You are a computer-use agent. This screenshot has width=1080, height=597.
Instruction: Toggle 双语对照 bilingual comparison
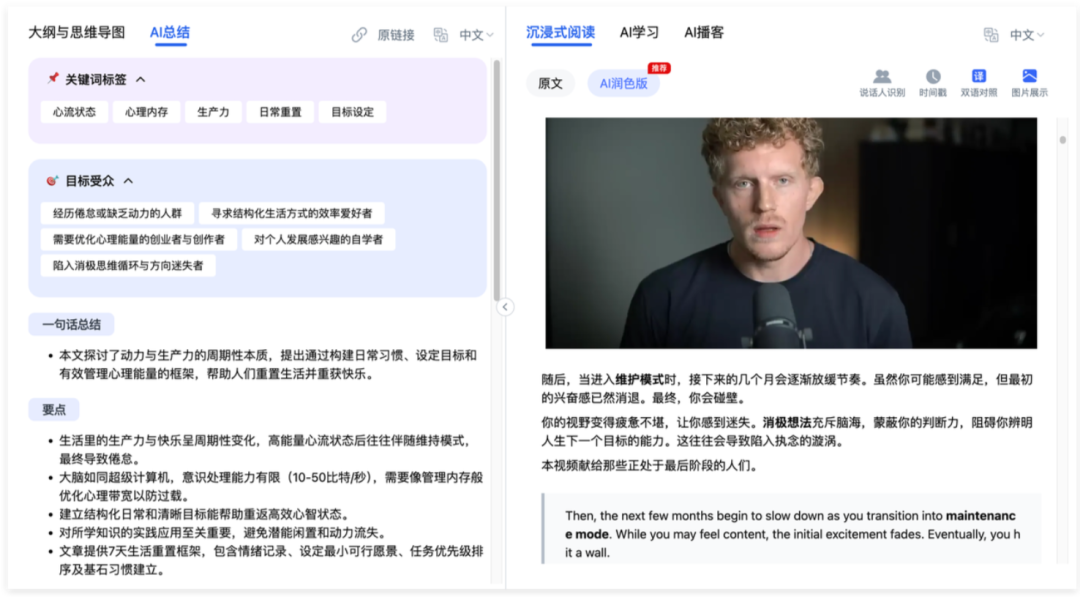pyautogui.click(x=979, y=76)
